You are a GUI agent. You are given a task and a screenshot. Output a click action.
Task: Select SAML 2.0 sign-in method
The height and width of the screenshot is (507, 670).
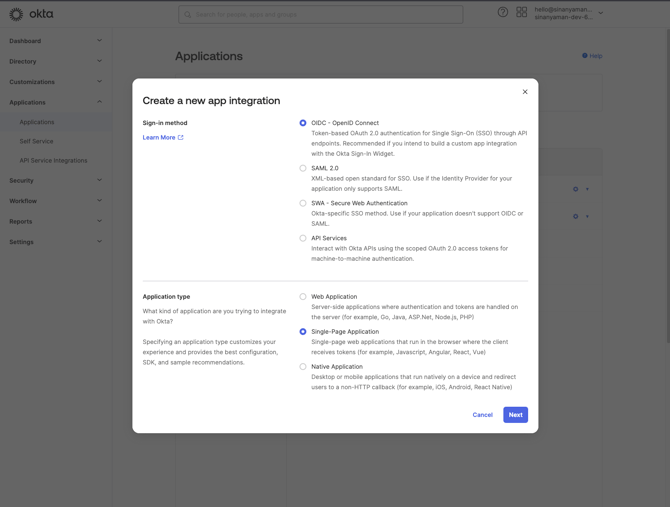click(303, 168)
